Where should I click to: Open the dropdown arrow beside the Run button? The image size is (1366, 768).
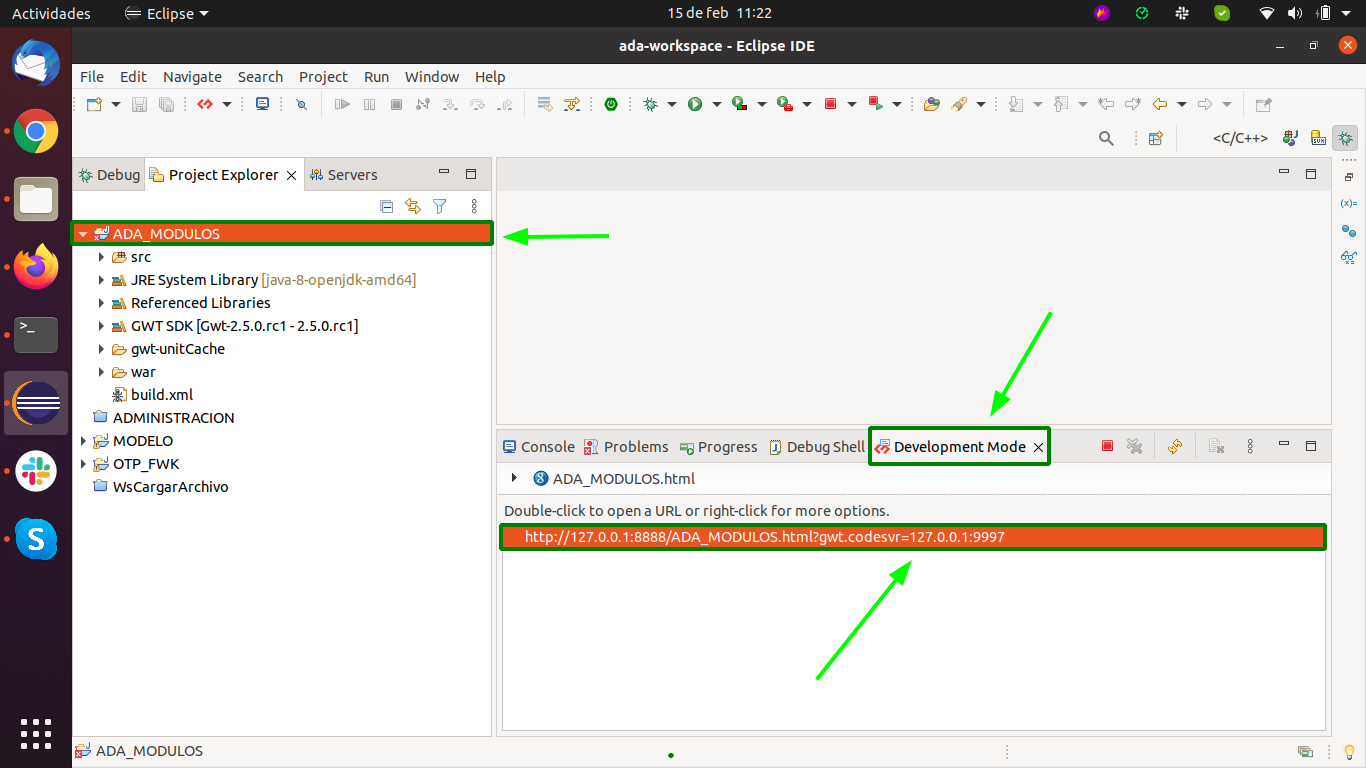pos(717,104)
